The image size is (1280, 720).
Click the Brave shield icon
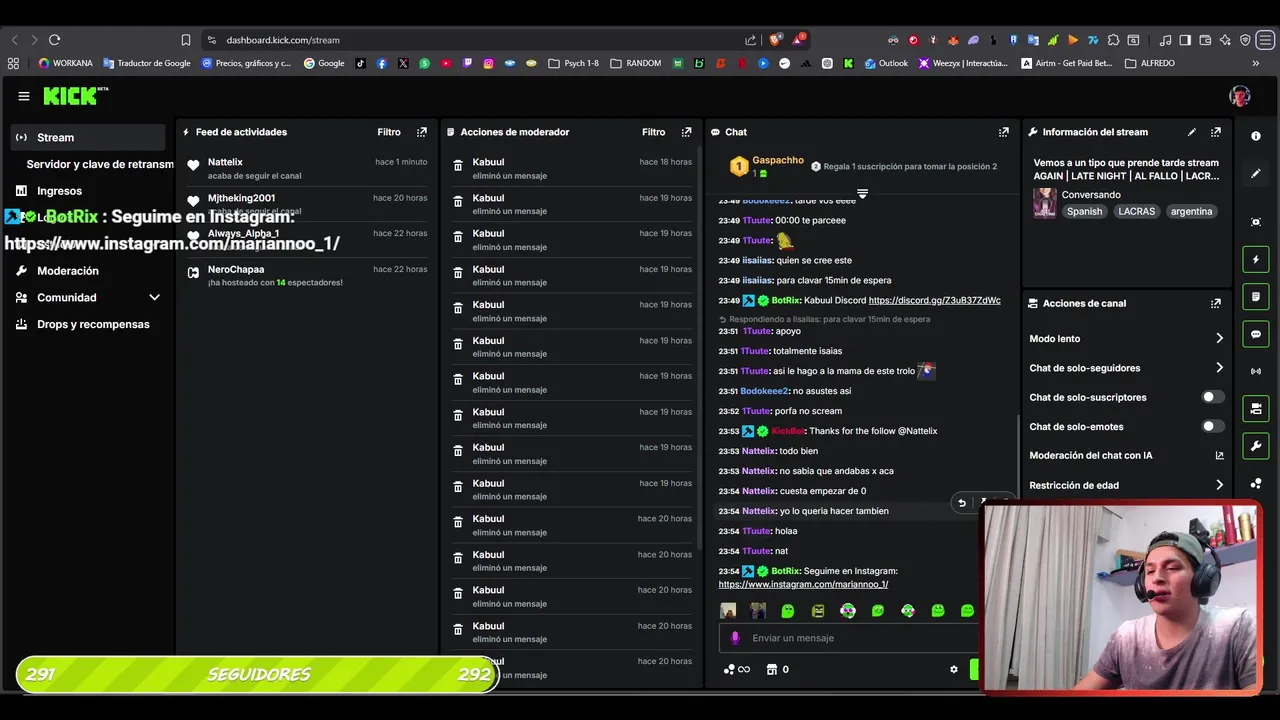(x=775, y=40)
